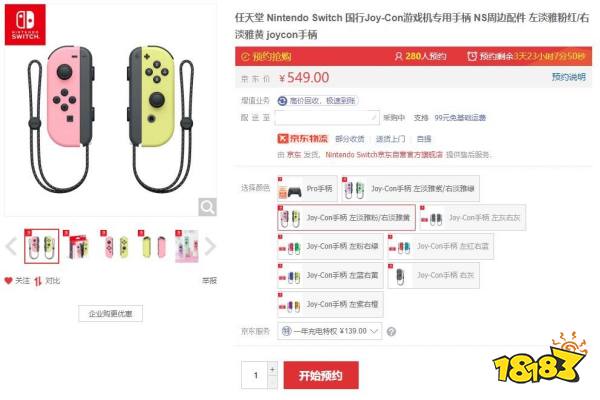The width and height of the screenshot is (600, 400).
Task: Select Joy-Con 左粉右绿 option
Action: point(330,247)
